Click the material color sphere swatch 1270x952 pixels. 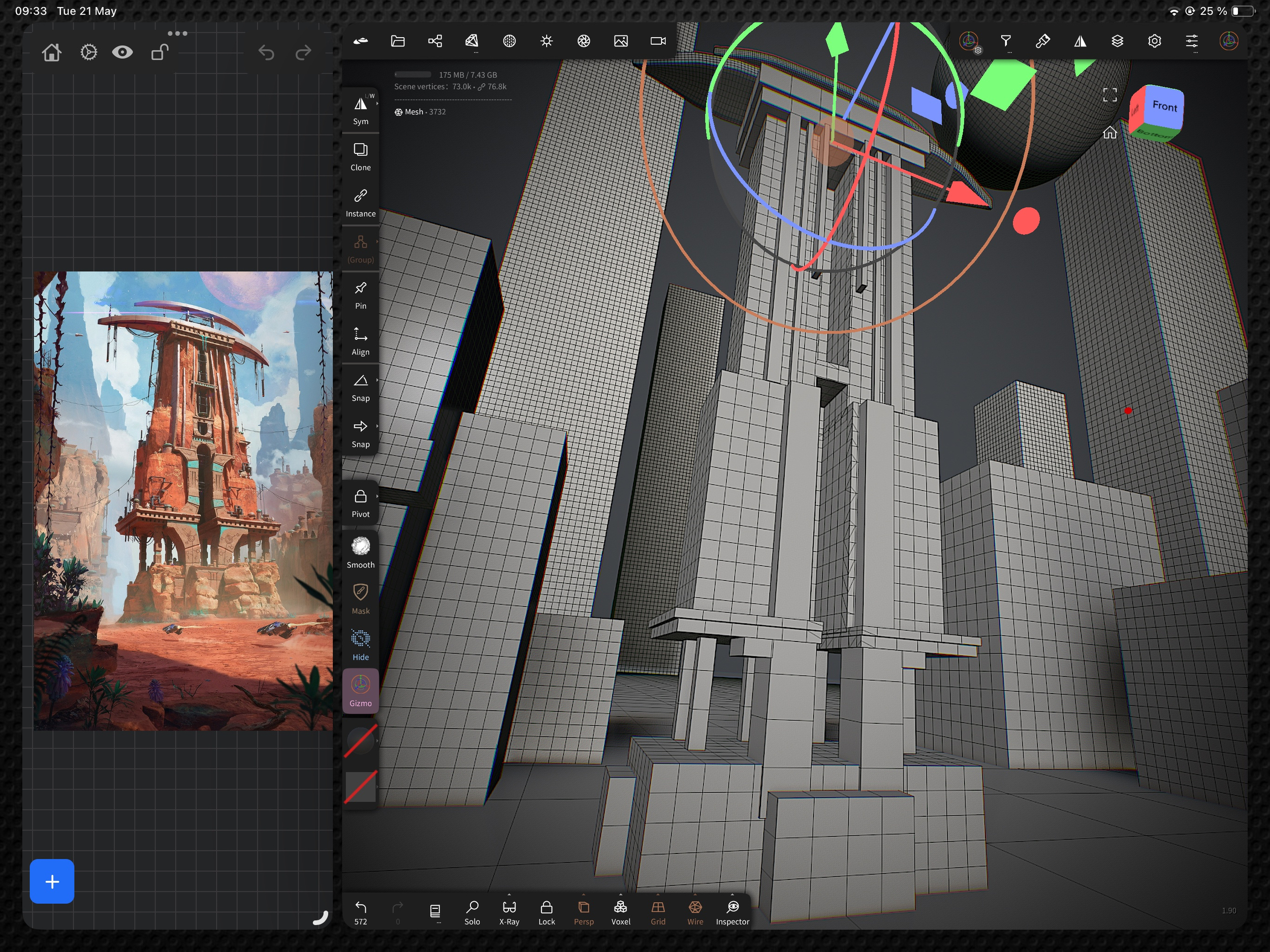click(x=361, y=741)
